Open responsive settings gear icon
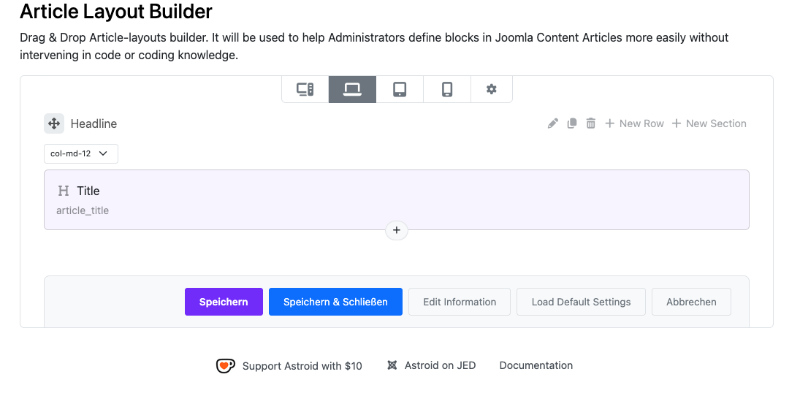Viewport: 800px width, 405px height. click(491, 89)
